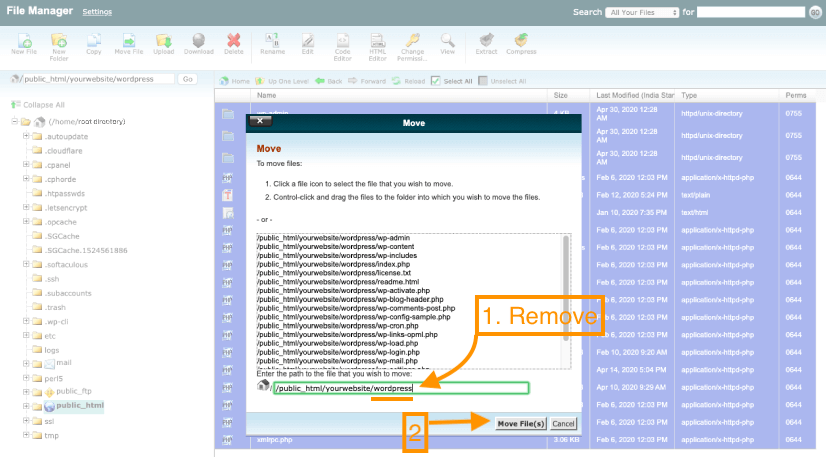Click the Move dialog path input field
The image size is (826, 457).
pyautogui.click(x=401, y=388)
